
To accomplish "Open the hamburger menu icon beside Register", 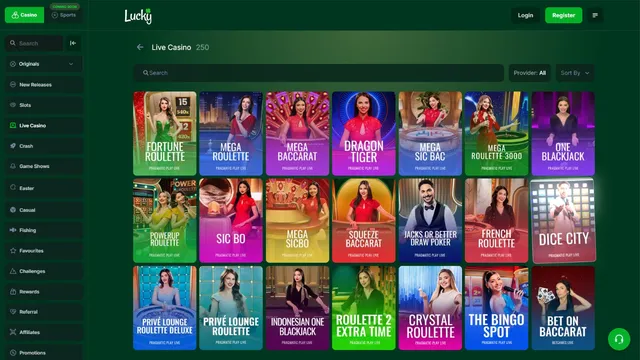I will click(595, 16).
